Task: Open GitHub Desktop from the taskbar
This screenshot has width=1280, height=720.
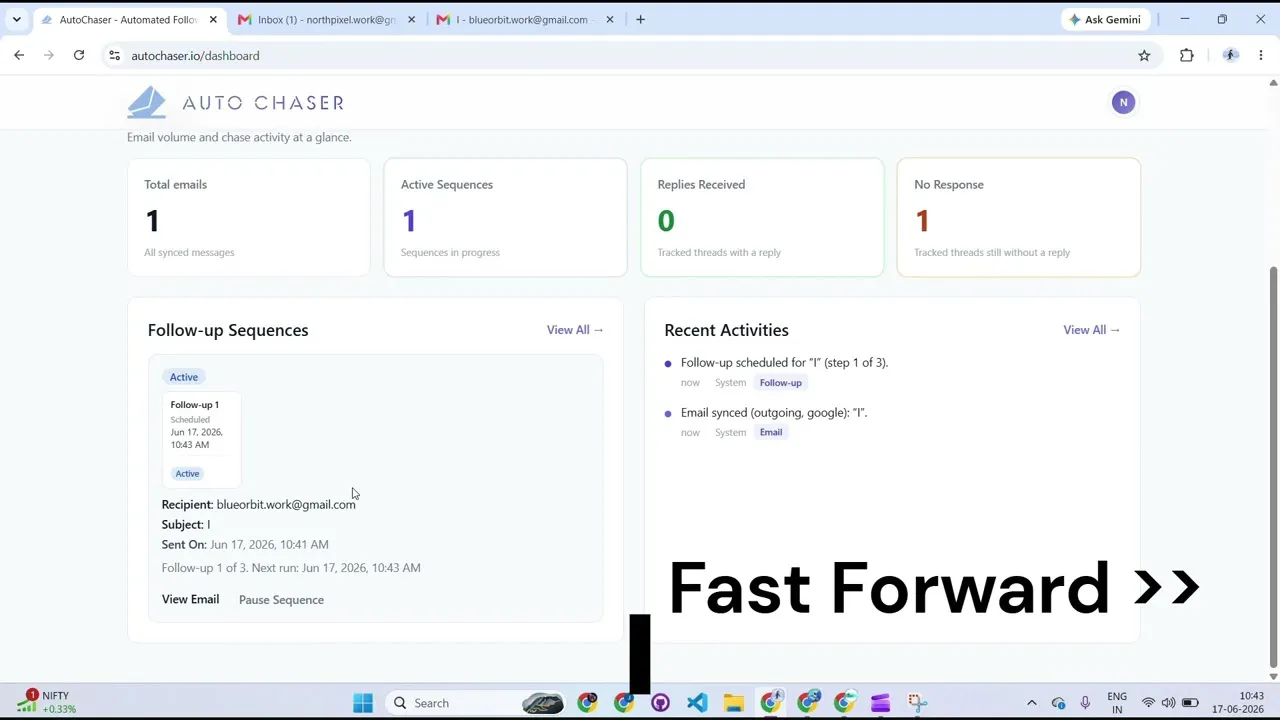Action: (660, 703)
